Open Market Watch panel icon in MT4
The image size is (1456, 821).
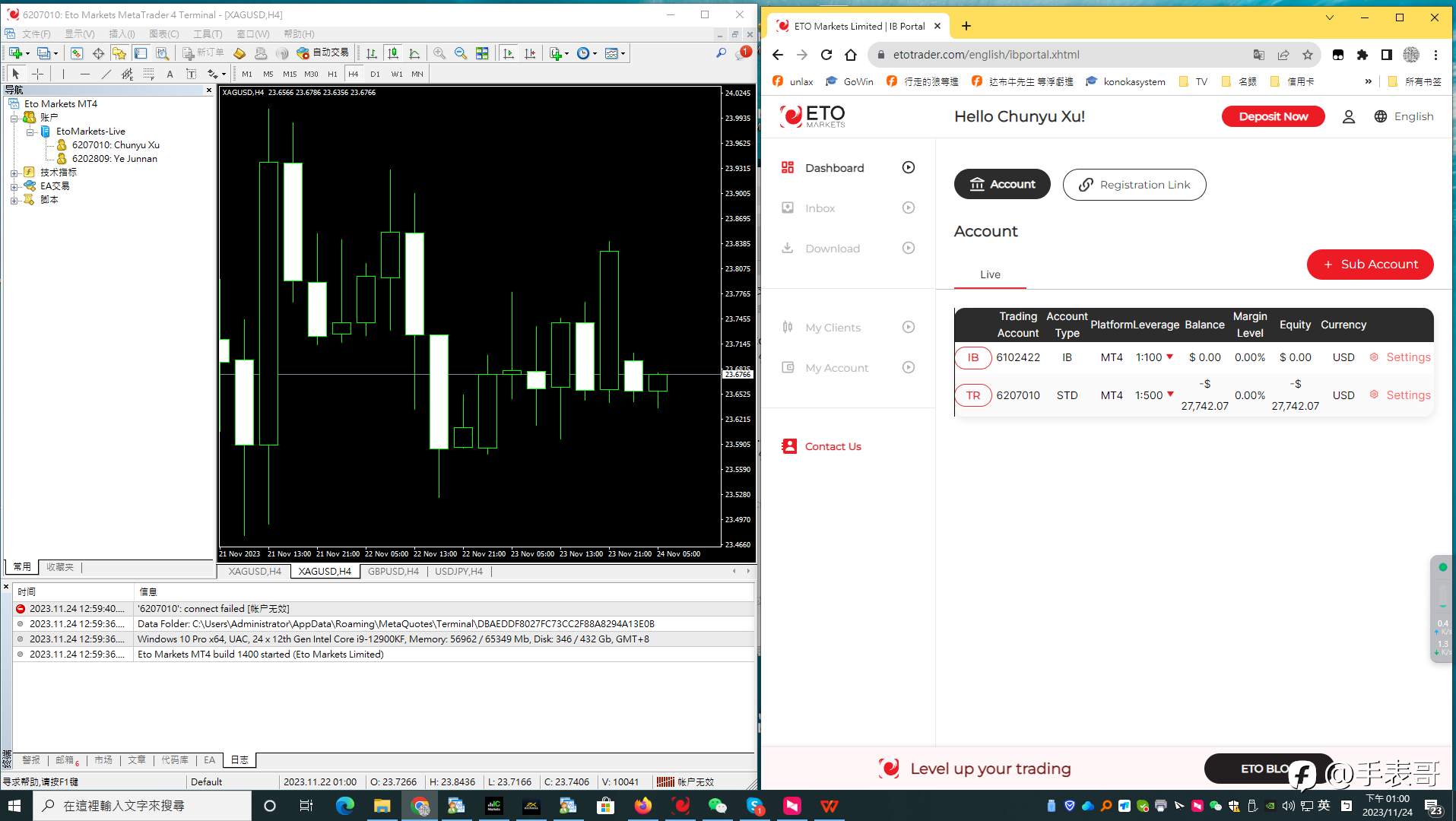[x=76, y=53]
